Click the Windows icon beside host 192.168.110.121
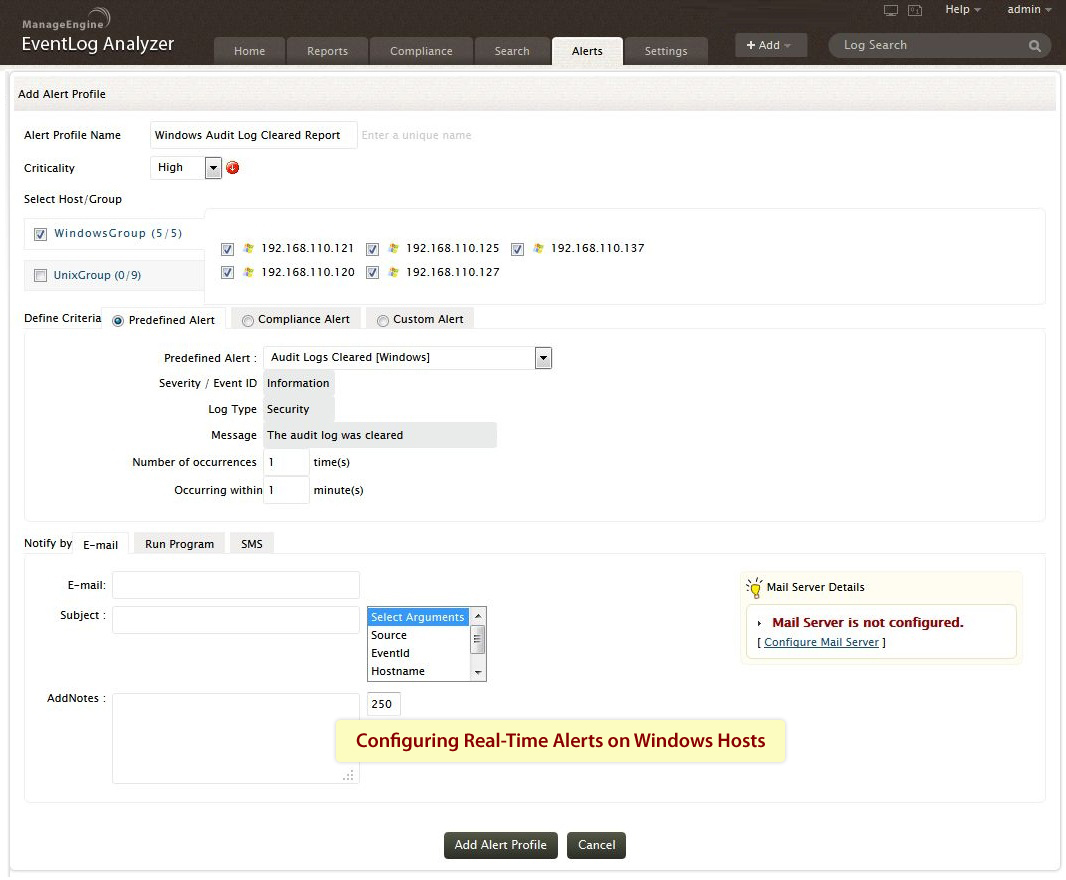Image resolution: width=1066 pixels, height=880 pixels. 249,248
